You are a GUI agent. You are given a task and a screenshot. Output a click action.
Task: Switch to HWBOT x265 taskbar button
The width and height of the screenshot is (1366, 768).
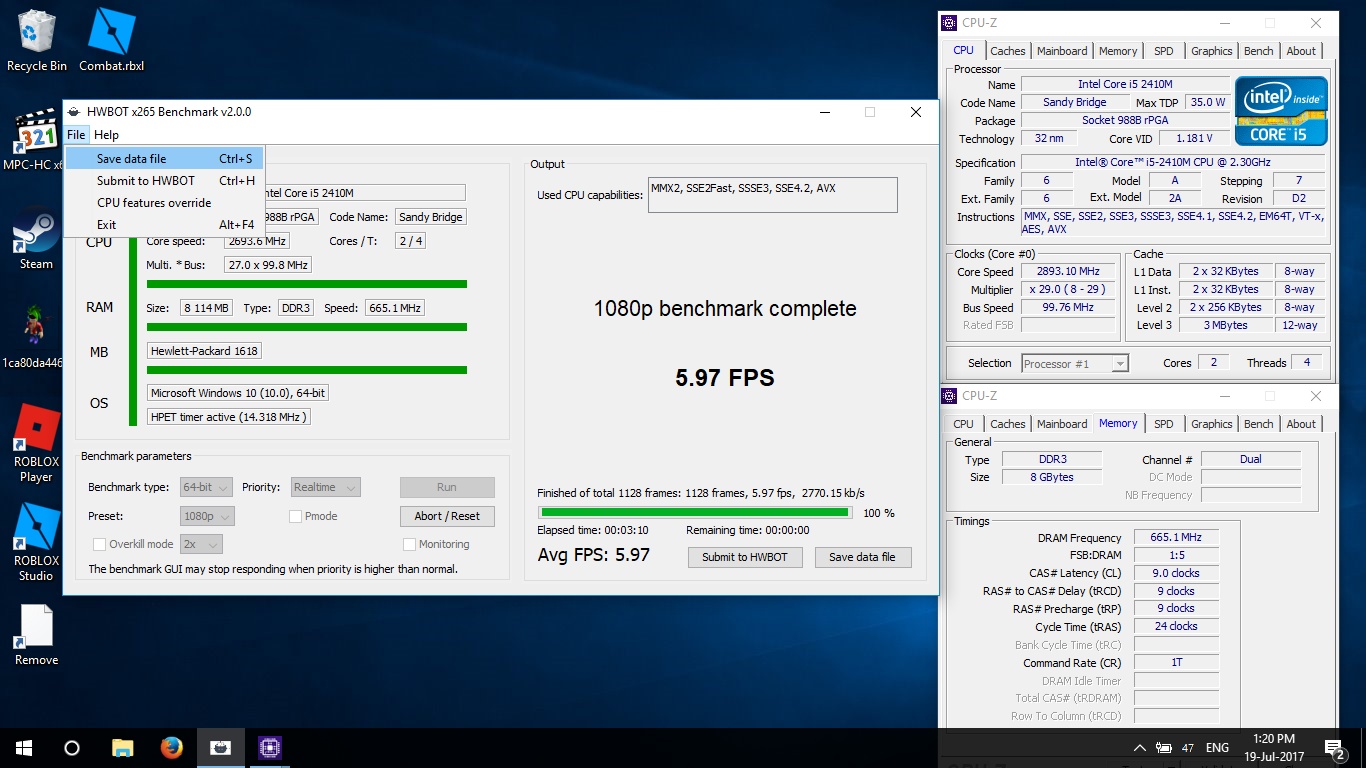tap(220, 747)
